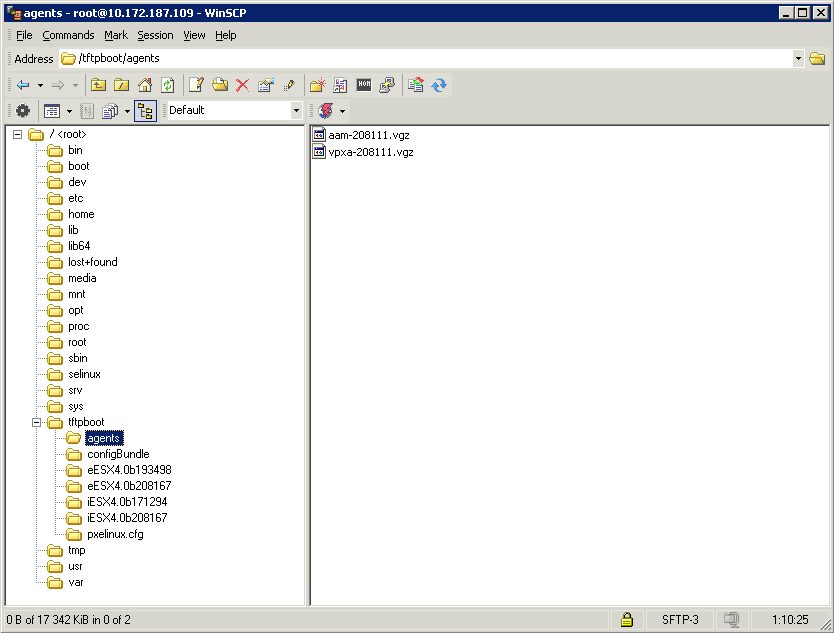
Task: Collapse the tftpboot tree node
Action: click(36, 422)
